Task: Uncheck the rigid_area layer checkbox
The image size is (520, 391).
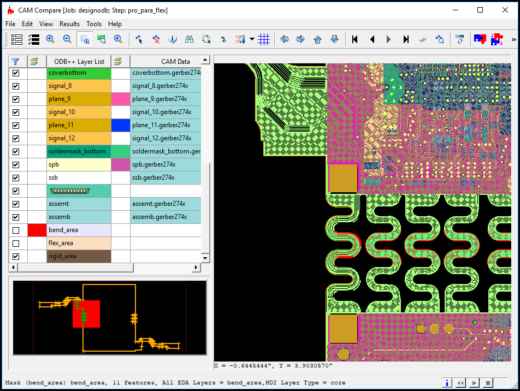Action: [x=16, y=256]
